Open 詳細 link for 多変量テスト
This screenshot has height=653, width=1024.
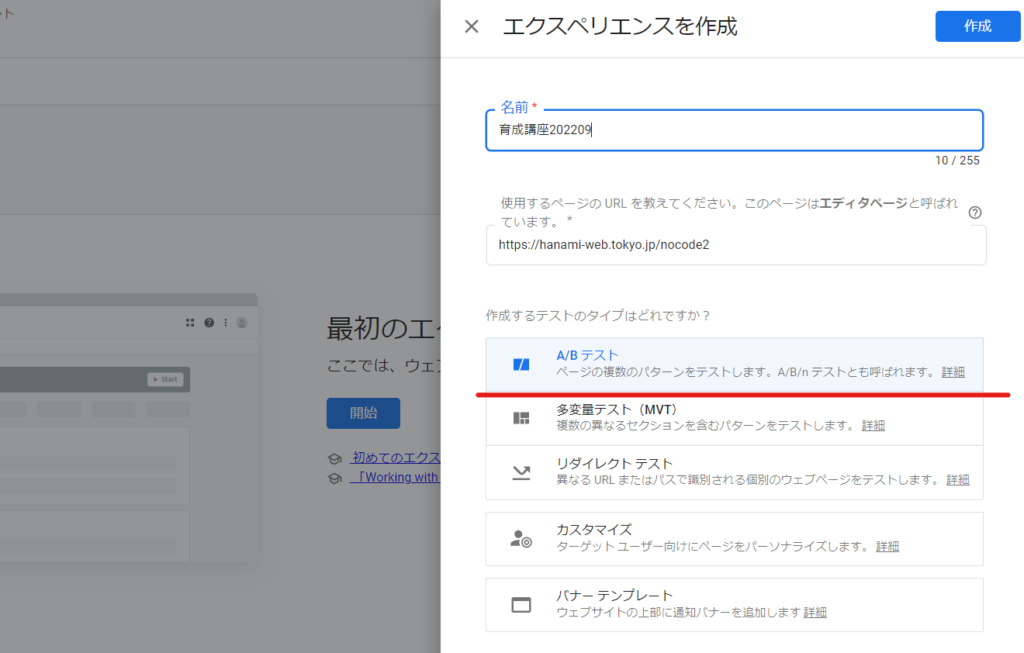(x=873, y=426)
